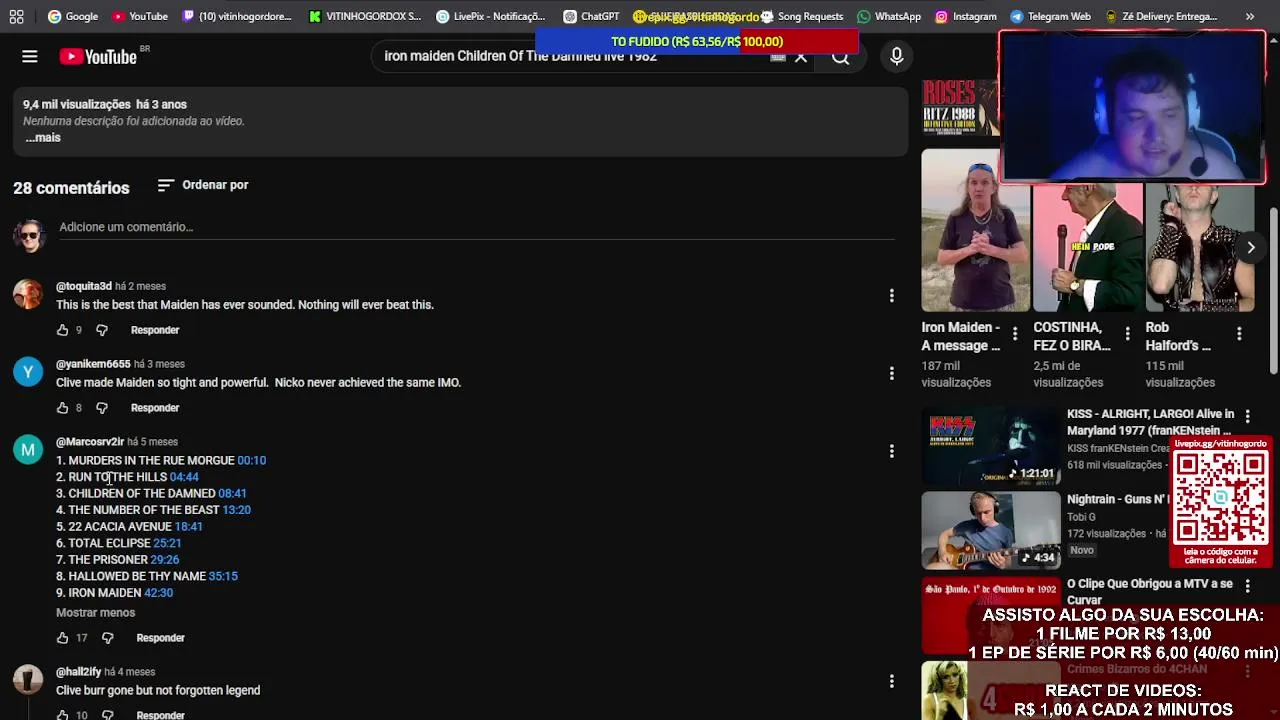This screenshot has height=720, width=1280.
Task: Open the Nightrain guitar video thumbnail
Action: pyautogui.click(x=990, y=530)
